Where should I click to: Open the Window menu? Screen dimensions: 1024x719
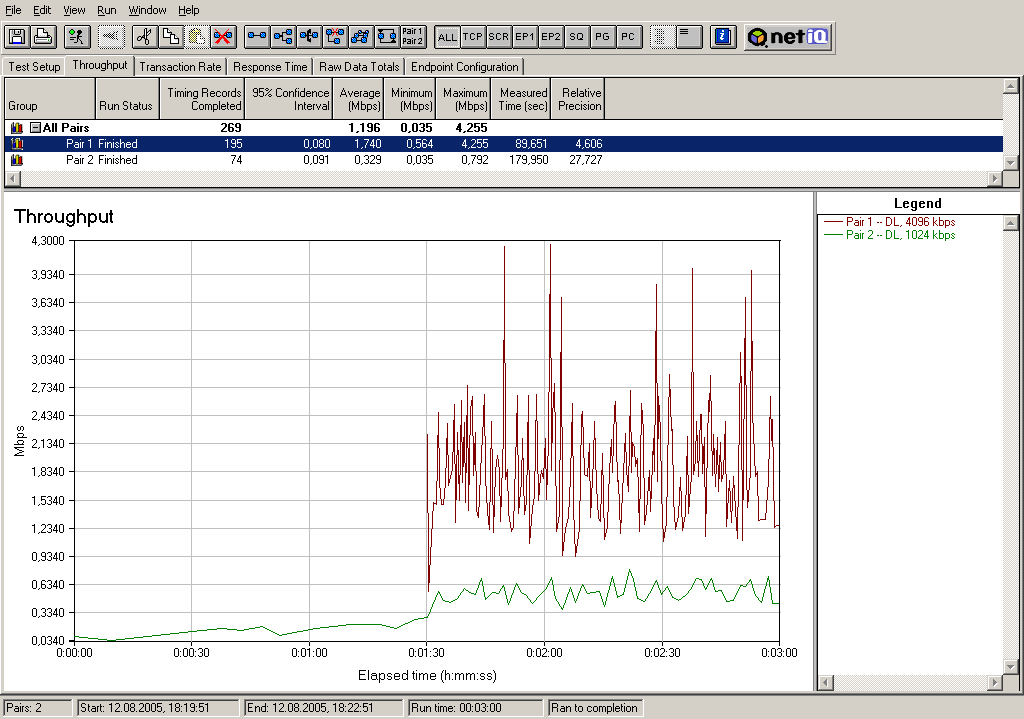(x=147, y=10)
